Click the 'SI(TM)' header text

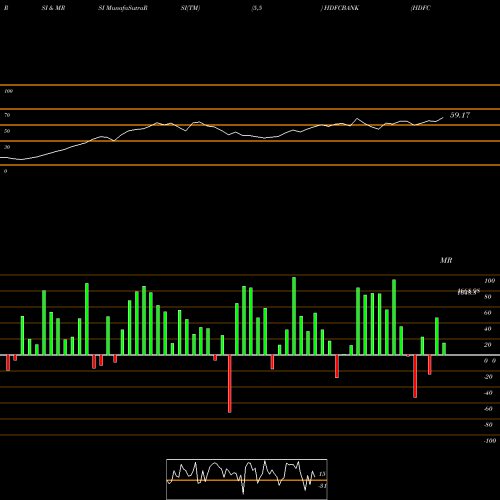pyautogui.click(x=190, y=8)
